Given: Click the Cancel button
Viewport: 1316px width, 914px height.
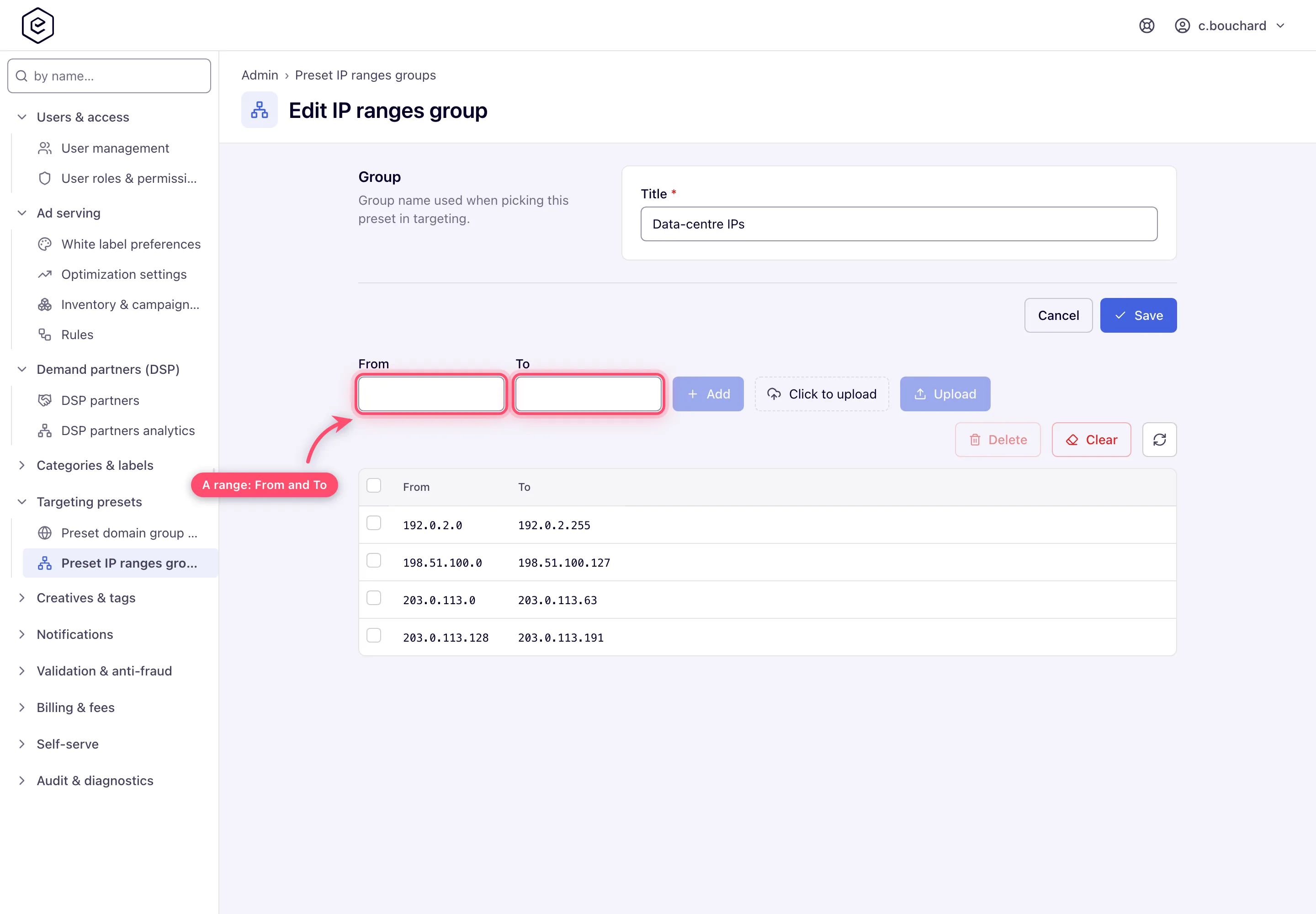Looking at the screenshot, I should coord(1058,315).
